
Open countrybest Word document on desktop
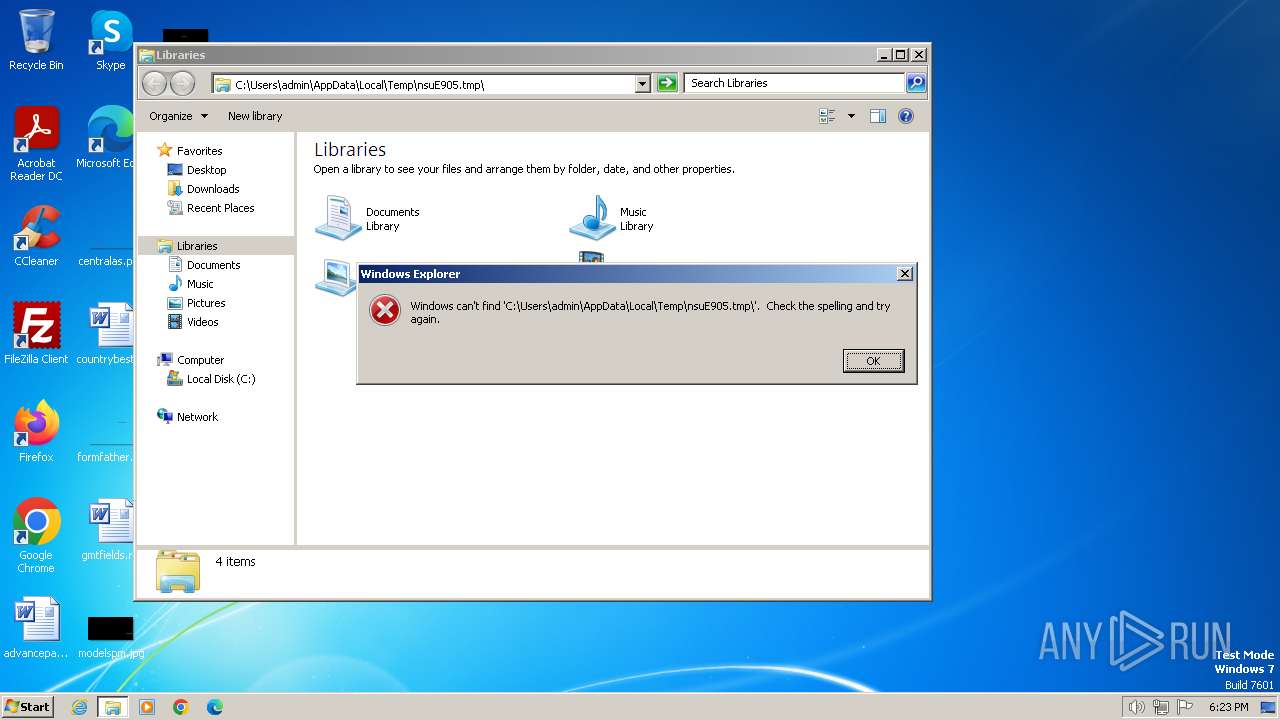[x=106, y=333]
